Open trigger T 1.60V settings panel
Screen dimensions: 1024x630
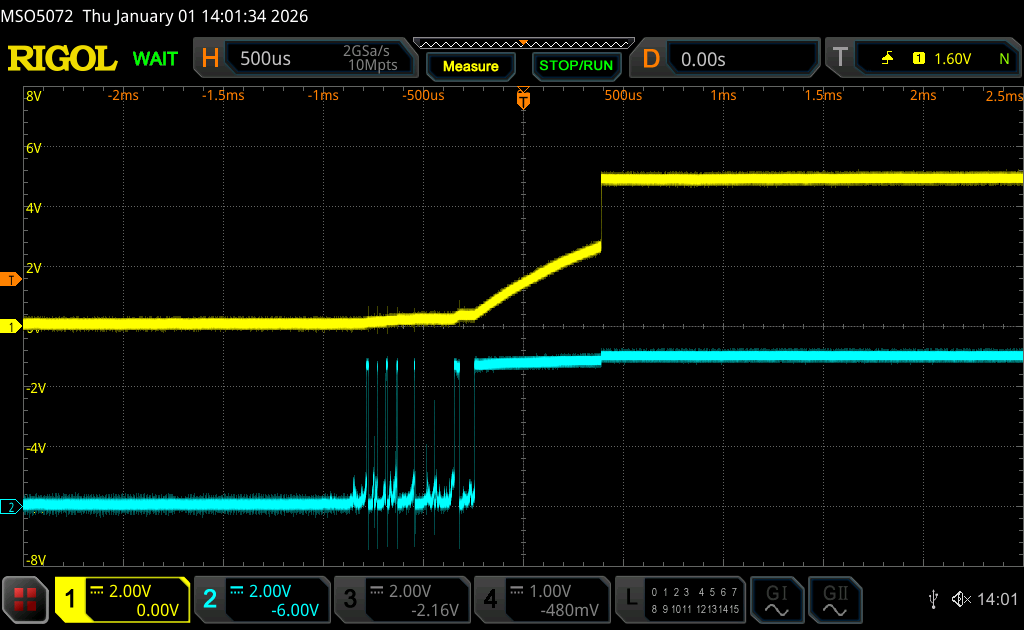click(x=922, y=59)
